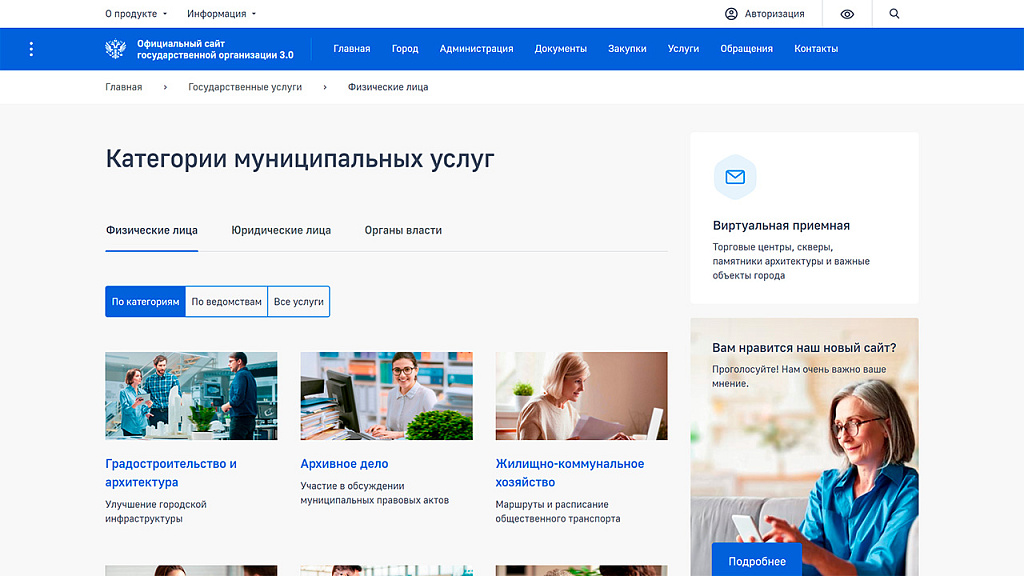1024x576 pixels.
Task: Click the state emblem logo icon
Action: coord(115,49)
